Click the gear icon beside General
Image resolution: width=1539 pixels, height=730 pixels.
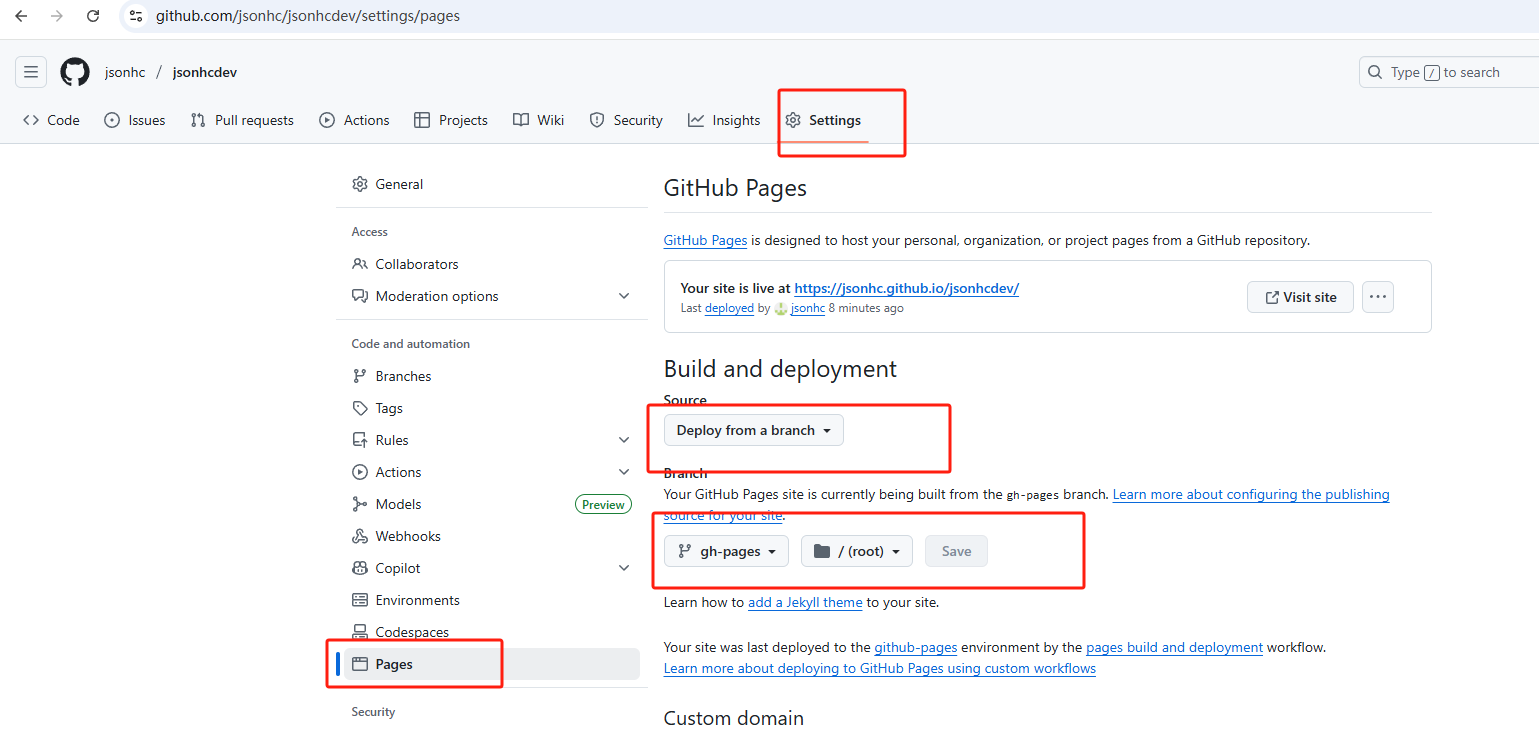point(360,184)
